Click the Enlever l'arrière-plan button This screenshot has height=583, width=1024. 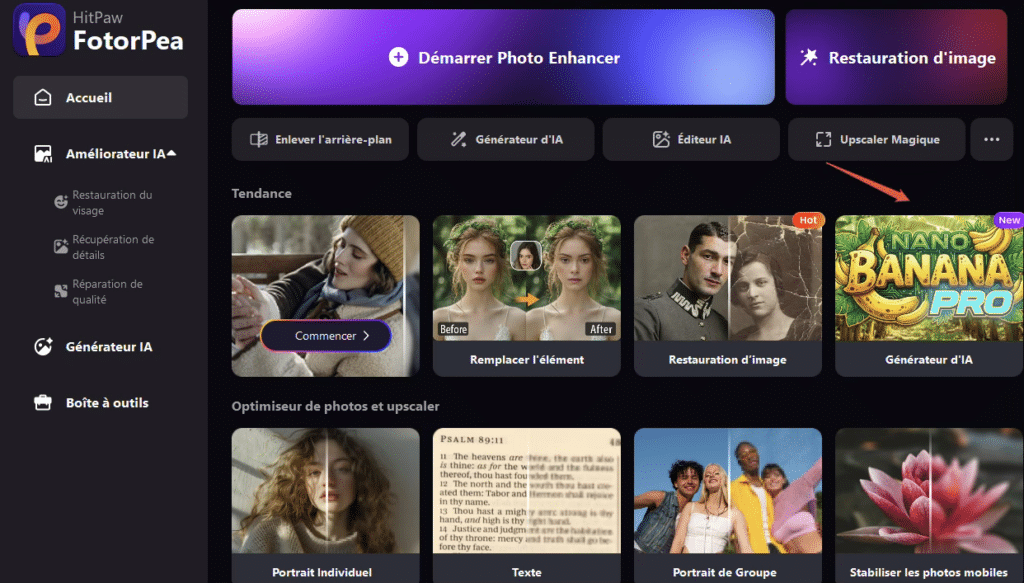tap(320, 140)
